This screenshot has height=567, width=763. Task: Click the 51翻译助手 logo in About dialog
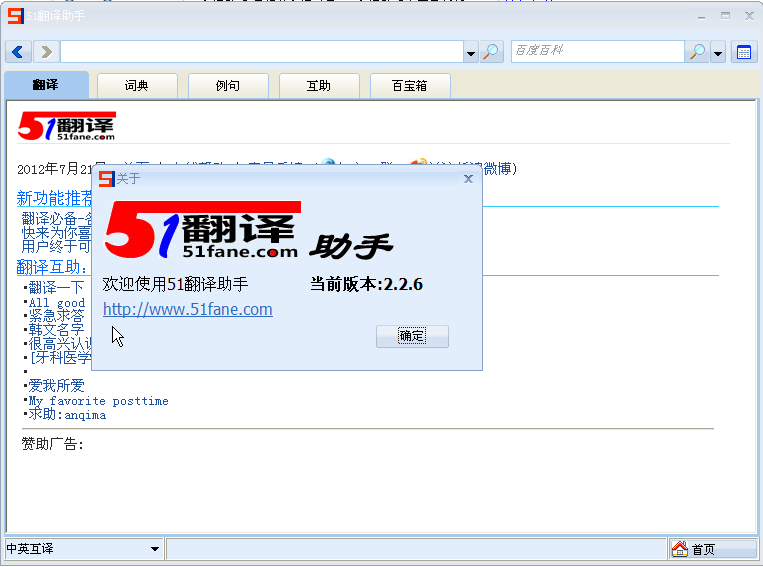(248, 230)
